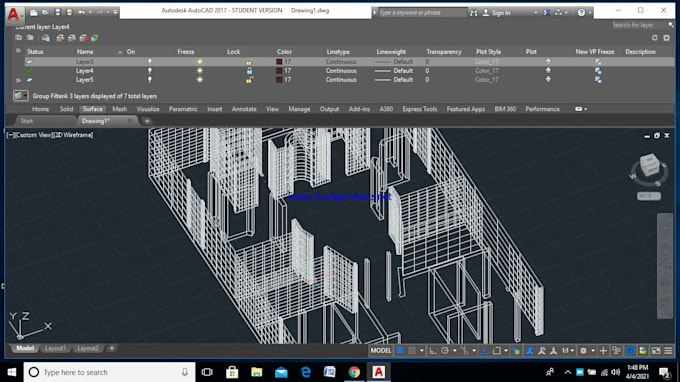The height and width of the screenshot is (382, 680).
Task: Click the Save icon in Quick Access toolbar
Action: pos(57,13)
